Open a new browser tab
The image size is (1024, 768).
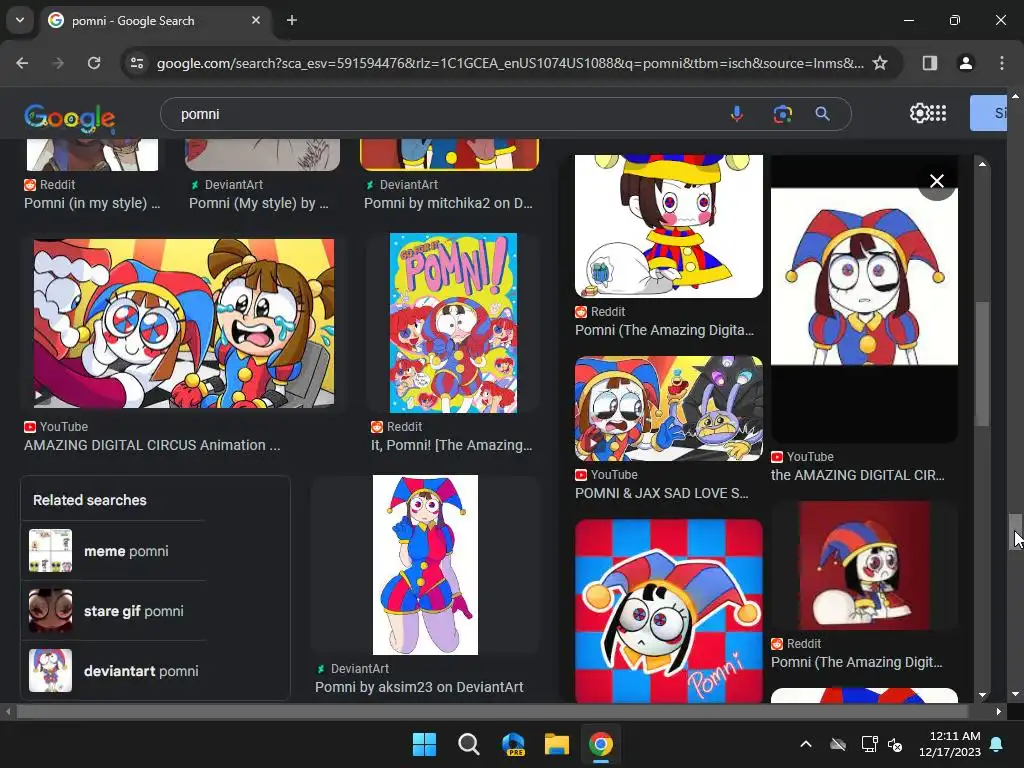(292, 20)
